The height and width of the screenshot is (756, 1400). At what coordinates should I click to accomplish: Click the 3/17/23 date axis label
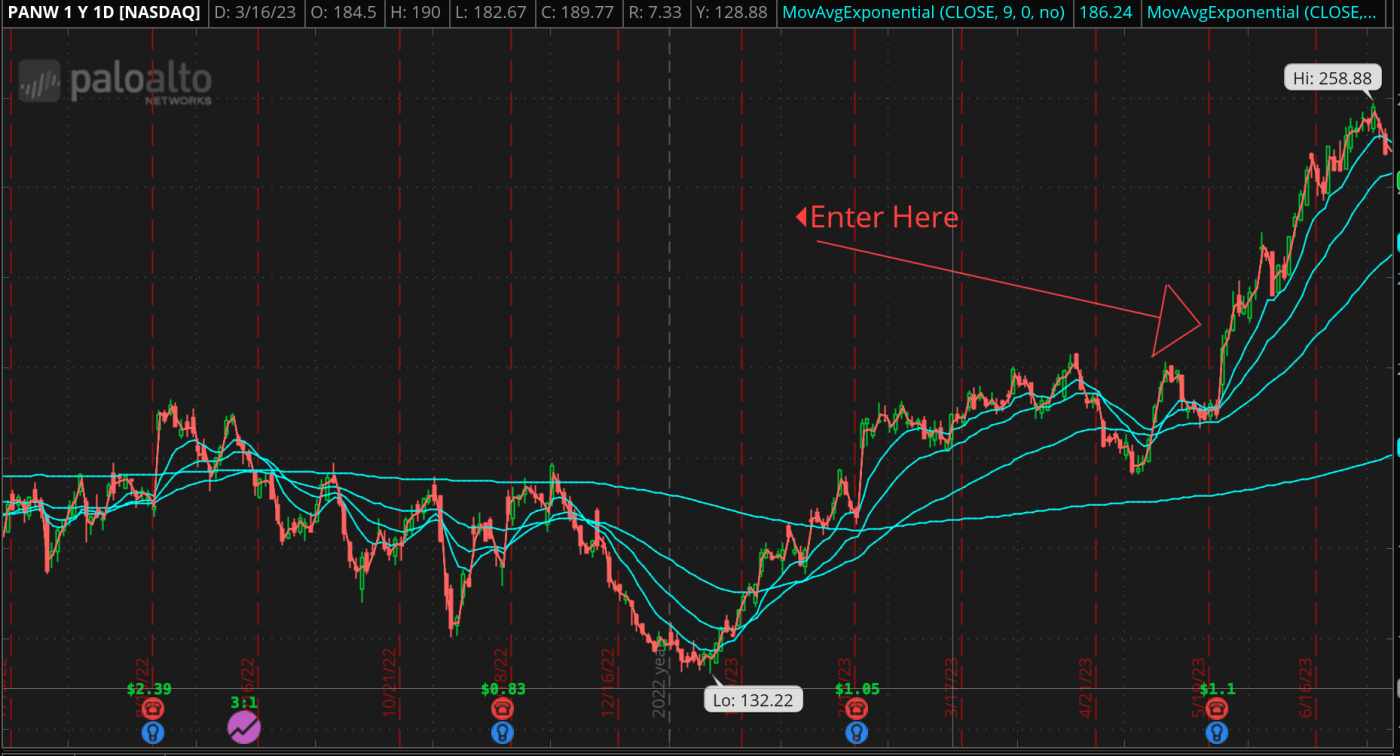click(951, 686)
